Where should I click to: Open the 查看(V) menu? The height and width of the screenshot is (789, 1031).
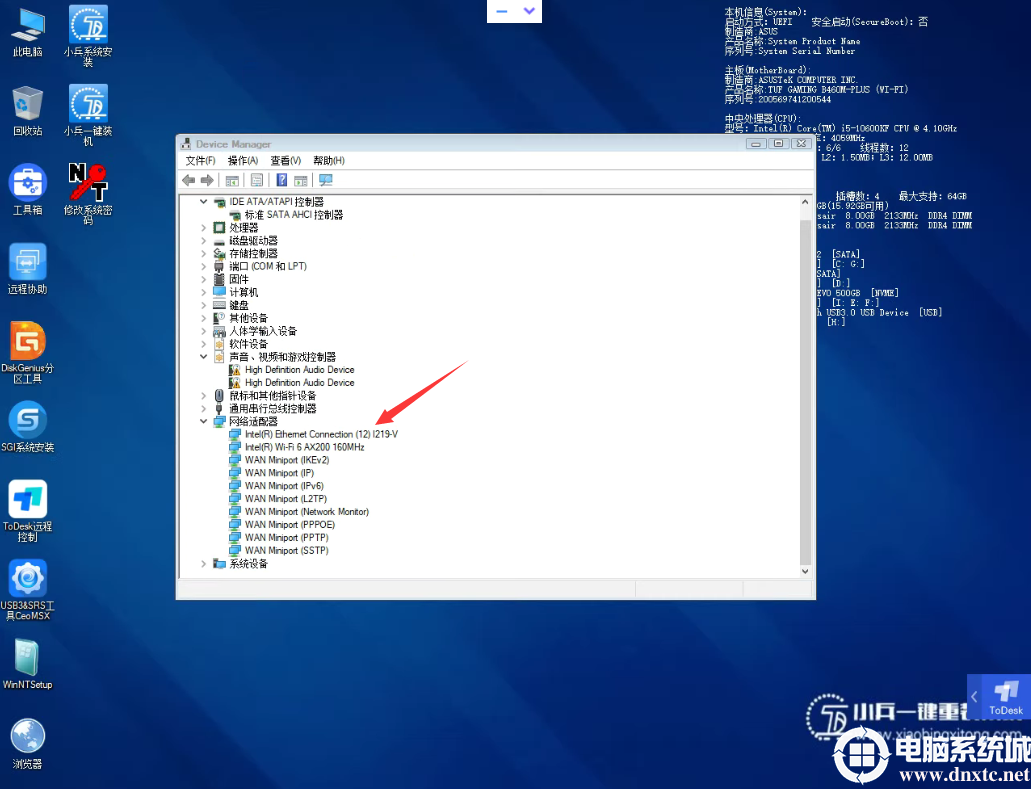[x=286, y=161]
